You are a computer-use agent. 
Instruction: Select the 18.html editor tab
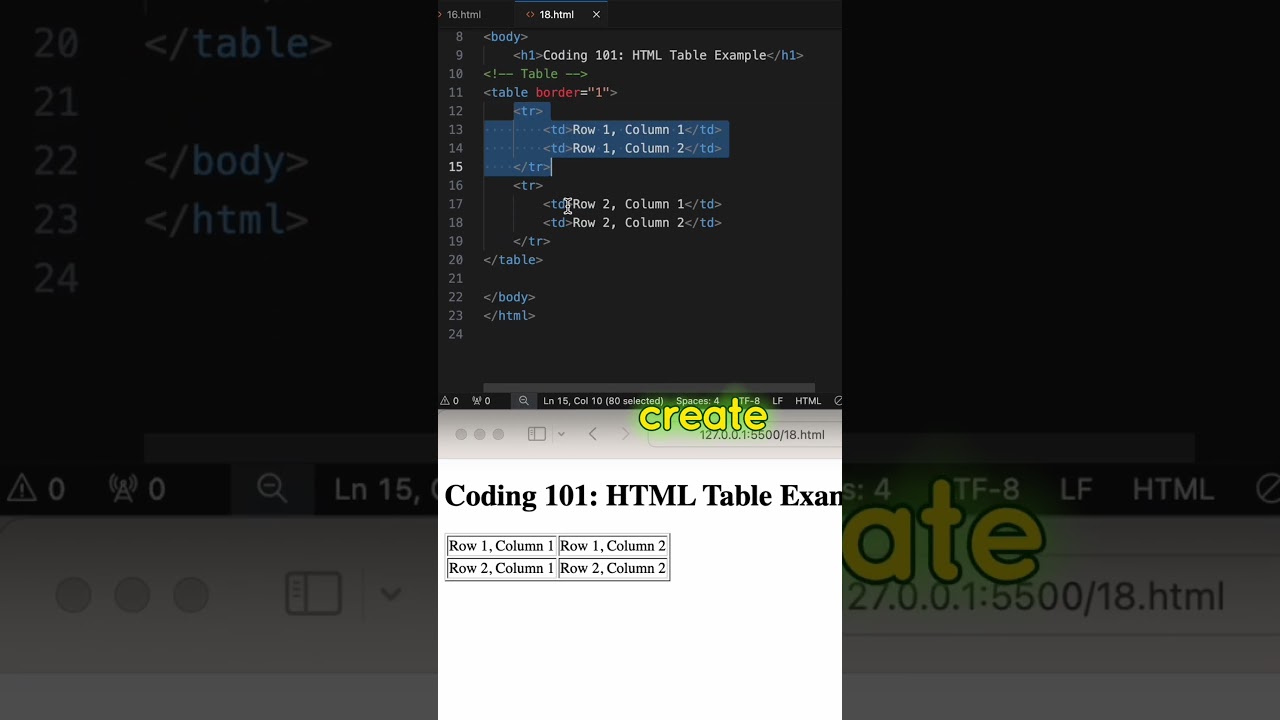pos(556,15)
